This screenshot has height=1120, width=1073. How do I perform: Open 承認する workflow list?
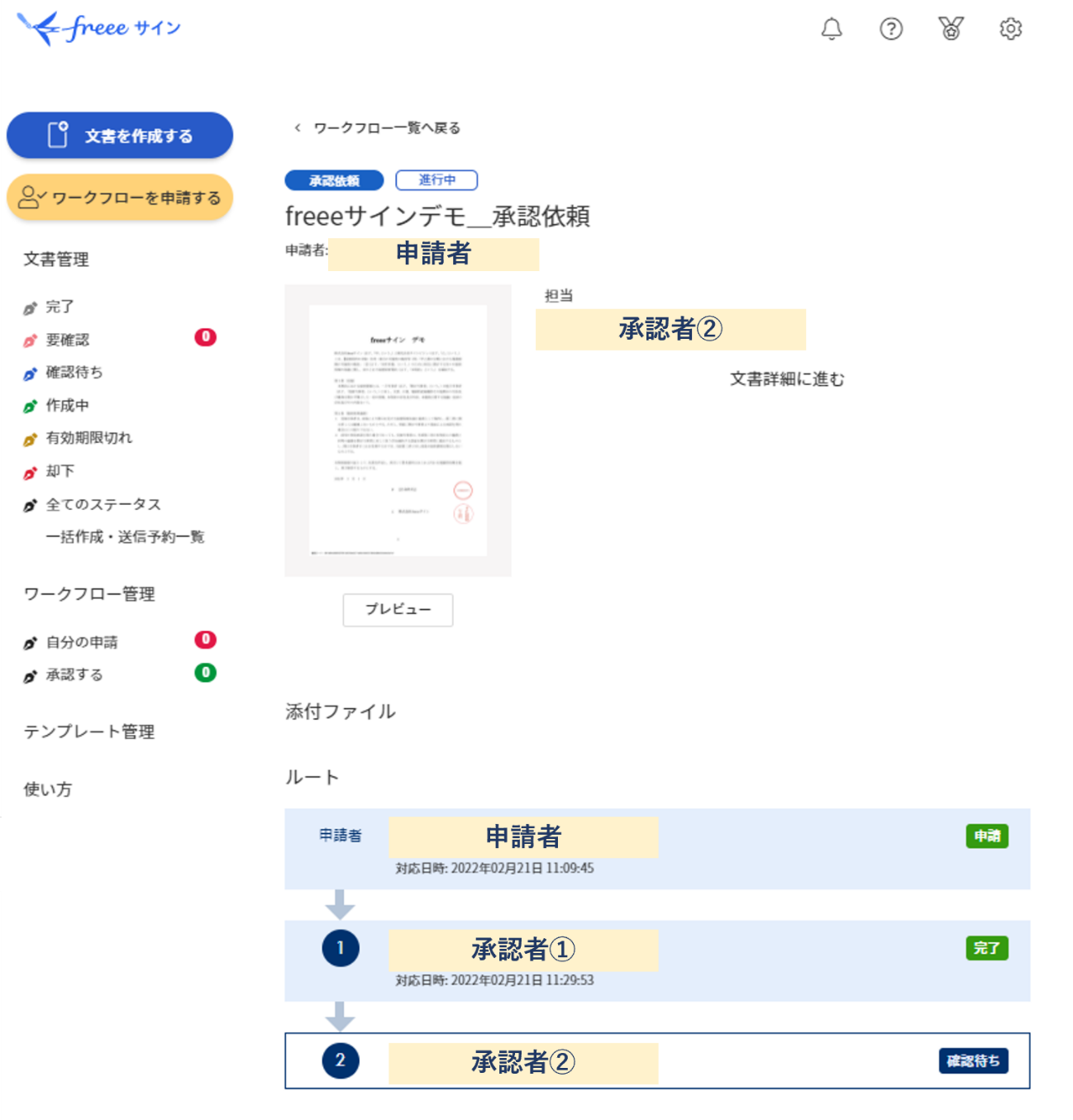pos(74,675)
